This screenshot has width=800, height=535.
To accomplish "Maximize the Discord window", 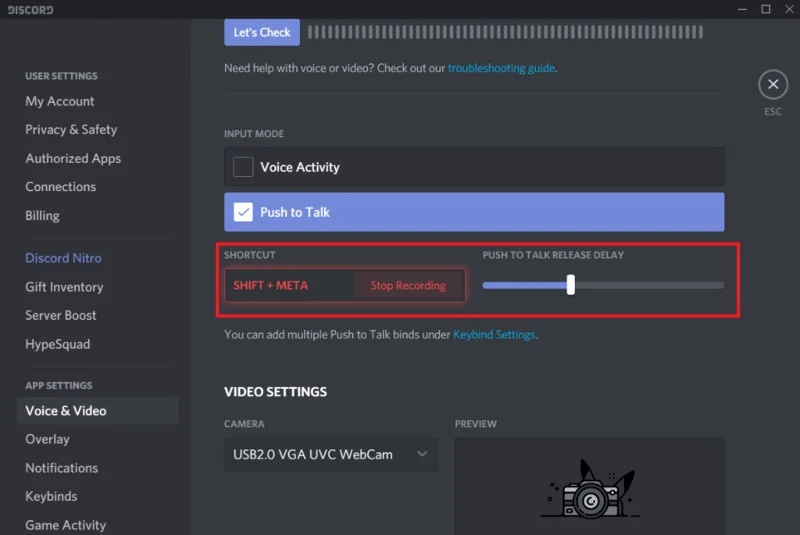I will click(x=765, y=9).
